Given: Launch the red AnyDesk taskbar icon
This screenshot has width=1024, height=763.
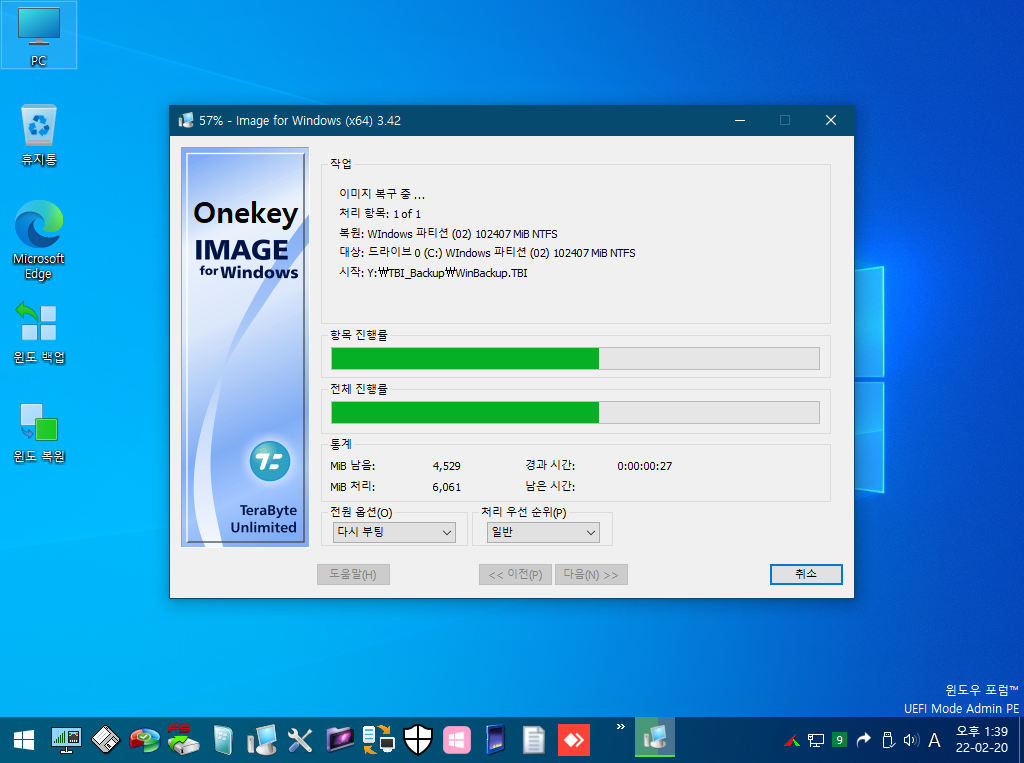Looking at the screenshot, I should click(x=574, y=740).
